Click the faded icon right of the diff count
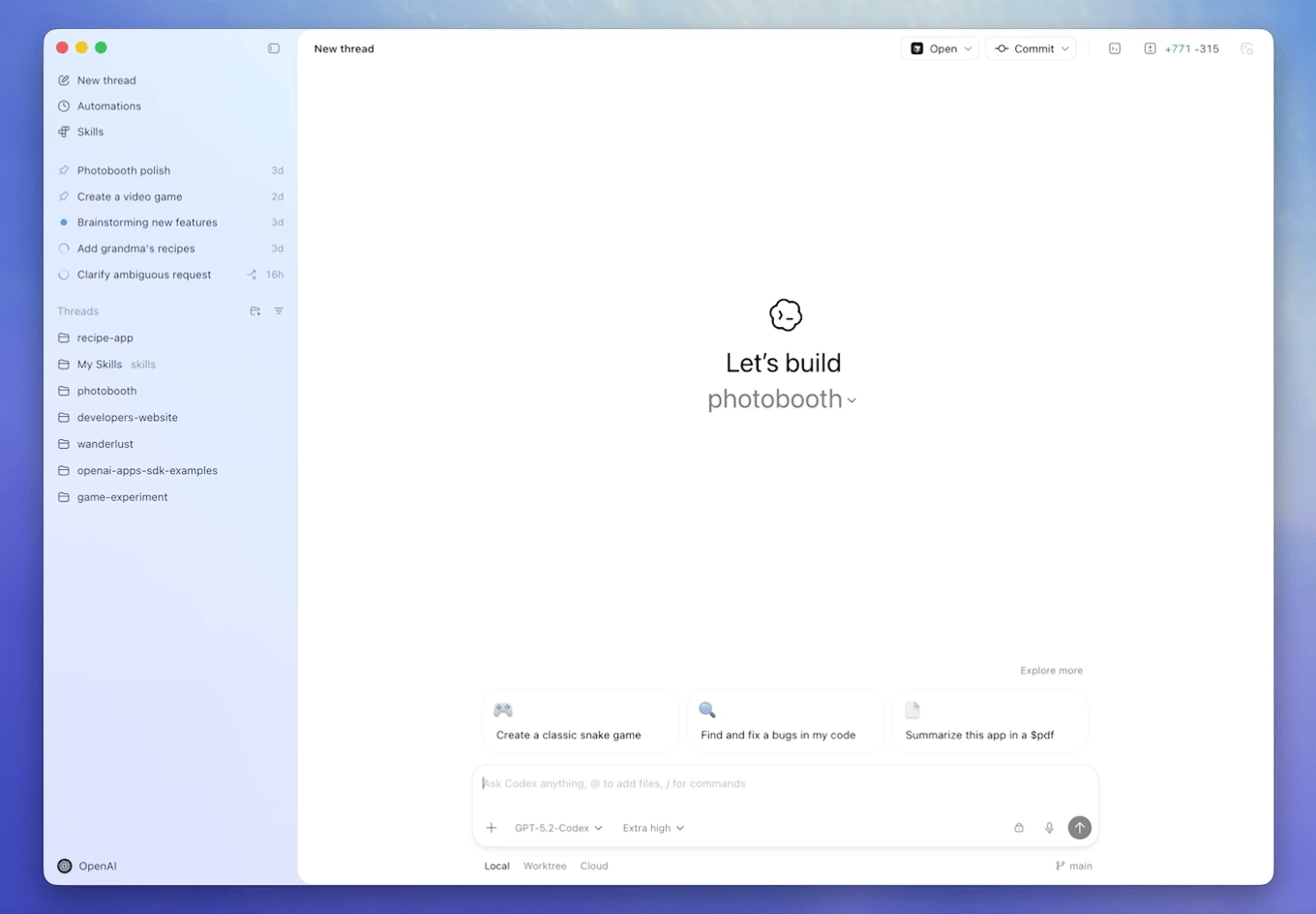Viewport: 1316px width, 914px height. [1246, 48]
